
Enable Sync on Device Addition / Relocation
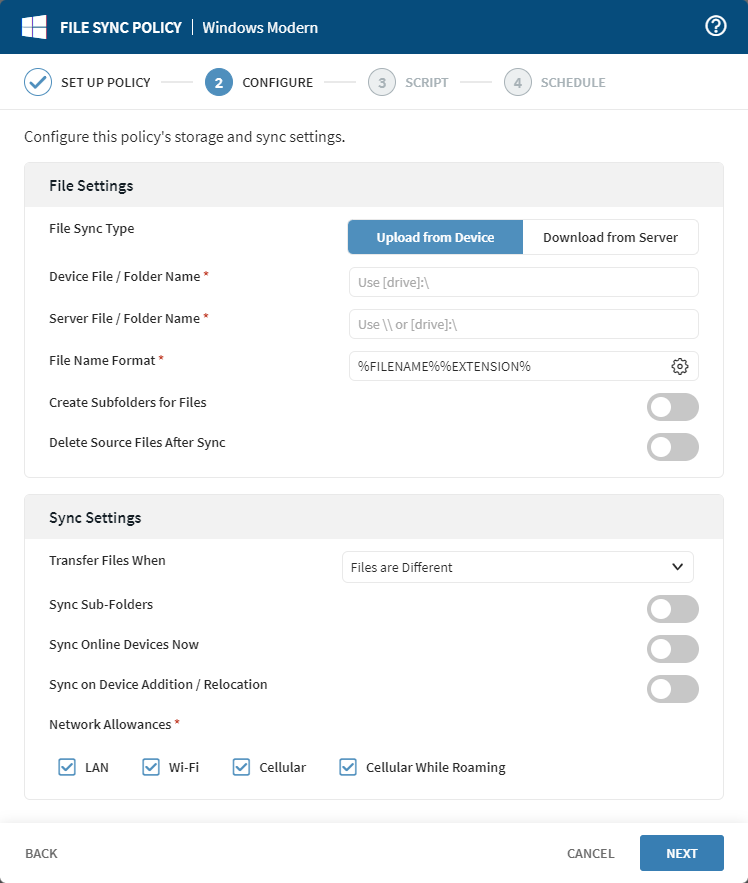pos(672,689)
